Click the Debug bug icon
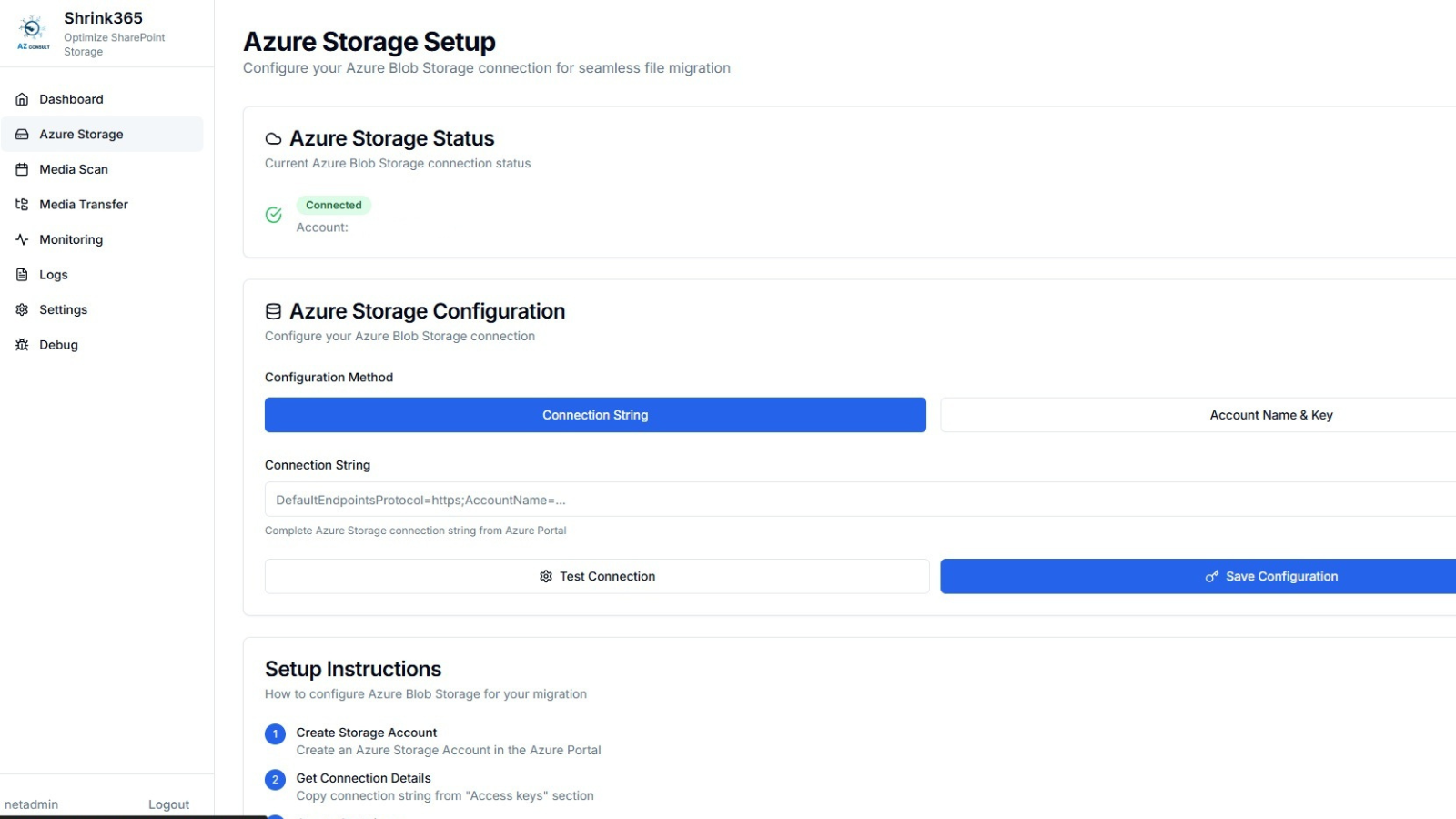 point(22,345)
